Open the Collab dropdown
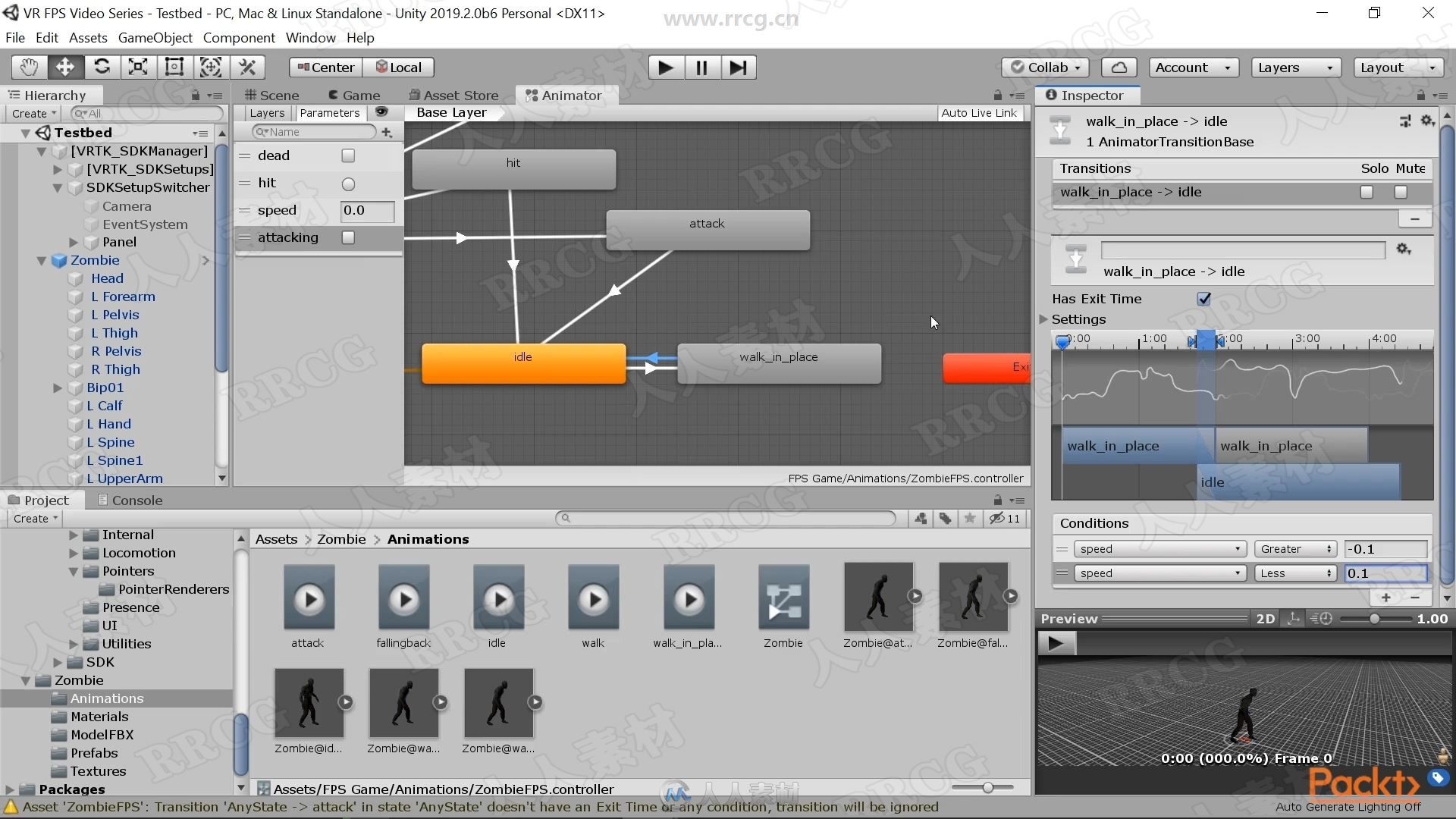The height and width of the screenshot is (819, 1456). (x=1046, y=67)
